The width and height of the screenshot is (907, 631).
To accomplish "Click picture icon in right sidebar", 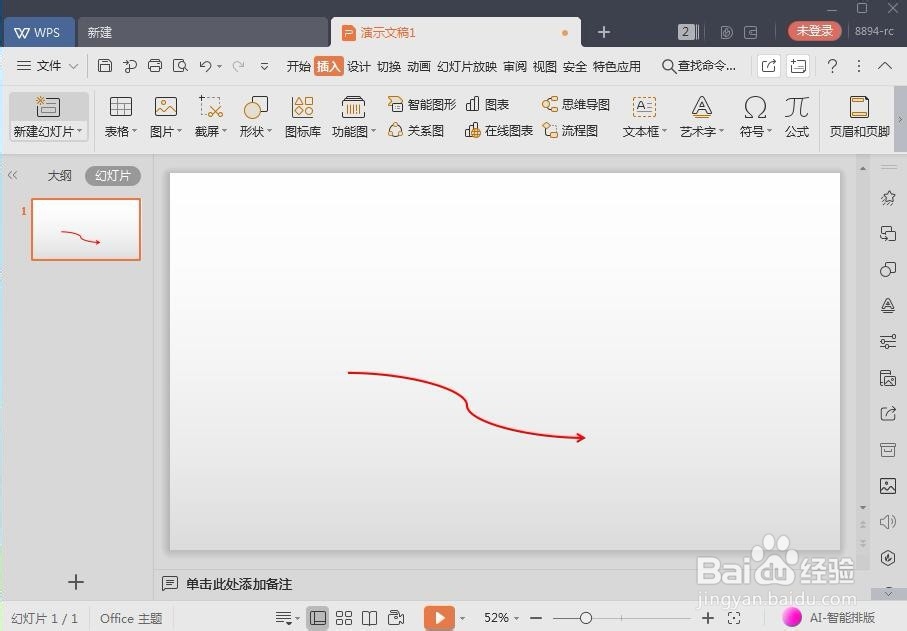I will [x=888, y=486].
